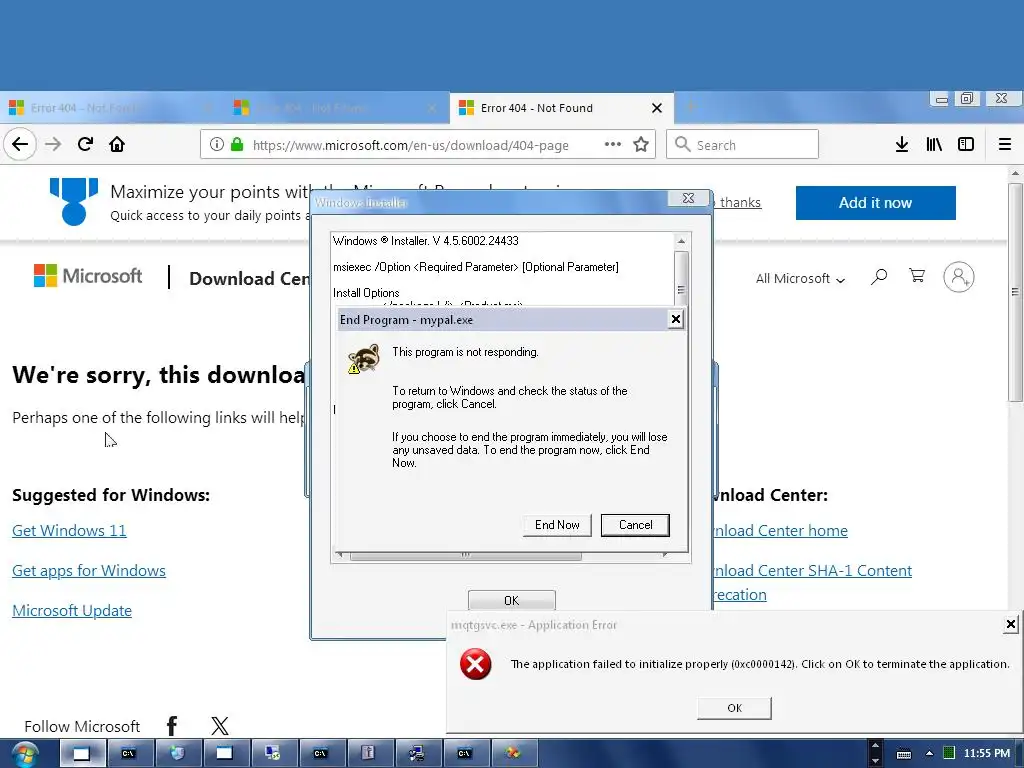Show hidden system tray icons arrow
Image resolution: width=1024 pixels, height=768 pixels.
(x=929, y=754)
